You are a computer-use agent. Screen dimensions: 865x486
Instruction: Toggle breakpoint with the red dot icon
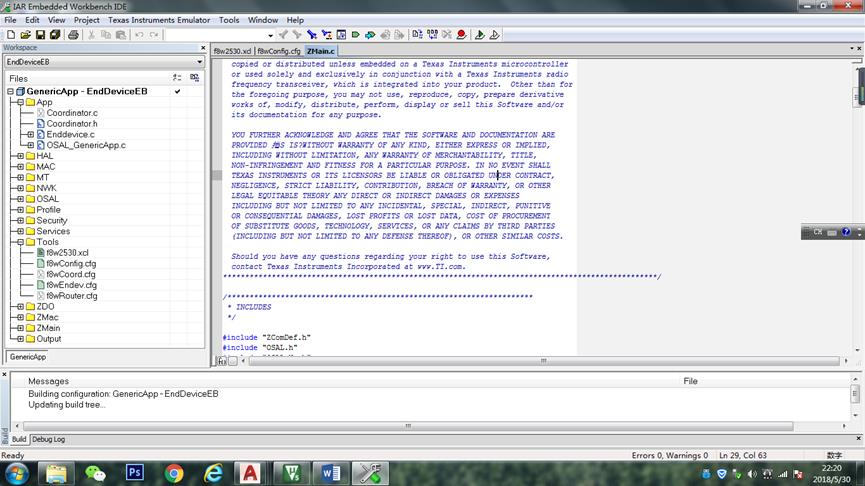click(462, 35)
